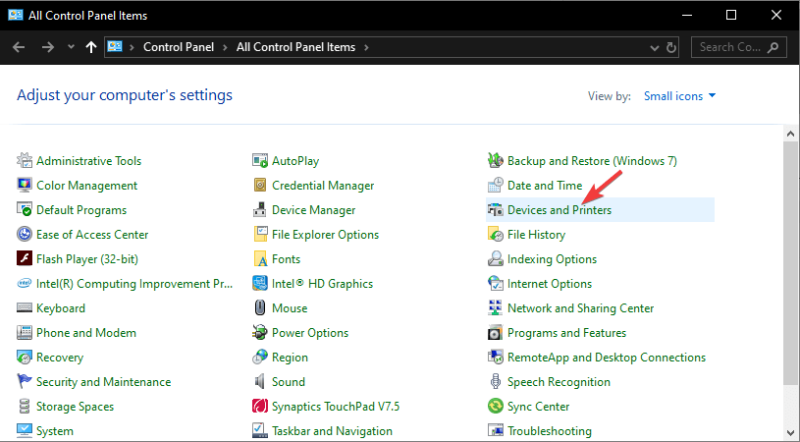Click the Programs and Features icon
Image resolution: width=800 pixels, height=442 pixels.
(495, 332)
